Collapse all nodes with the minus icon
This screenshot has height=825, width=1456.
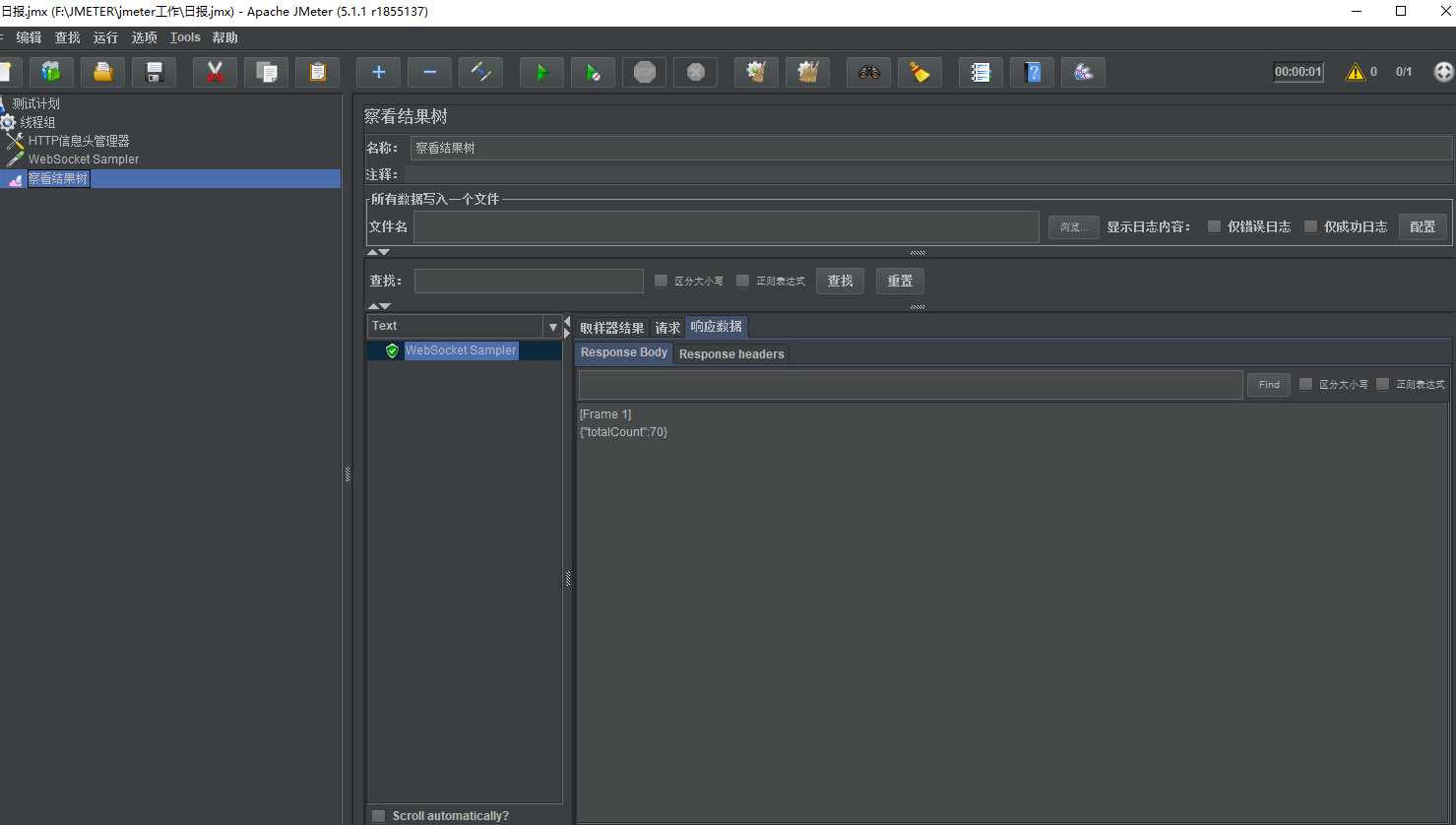coord(429,72)
